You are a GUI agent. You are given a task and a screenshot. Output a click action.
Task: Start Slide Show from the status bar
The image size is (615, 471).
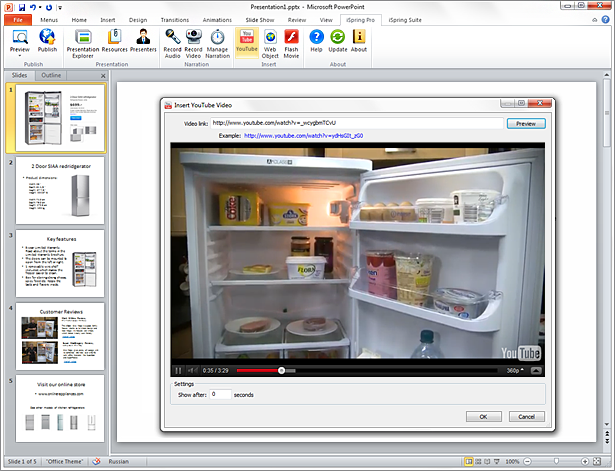(x=497, y=461)
